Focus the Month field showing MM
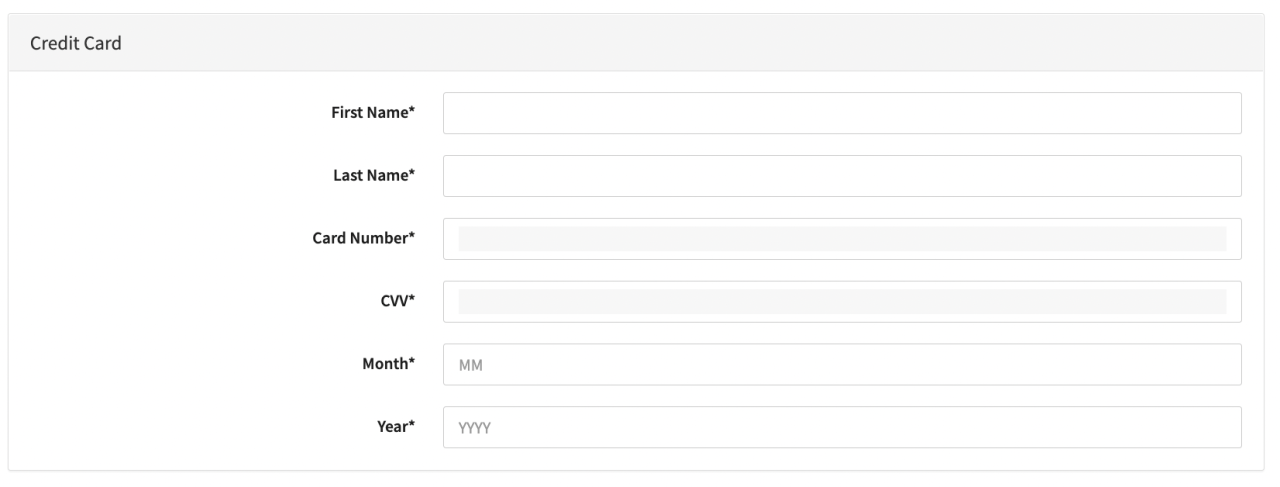1280x487 pixels. [x=842, y=365]
